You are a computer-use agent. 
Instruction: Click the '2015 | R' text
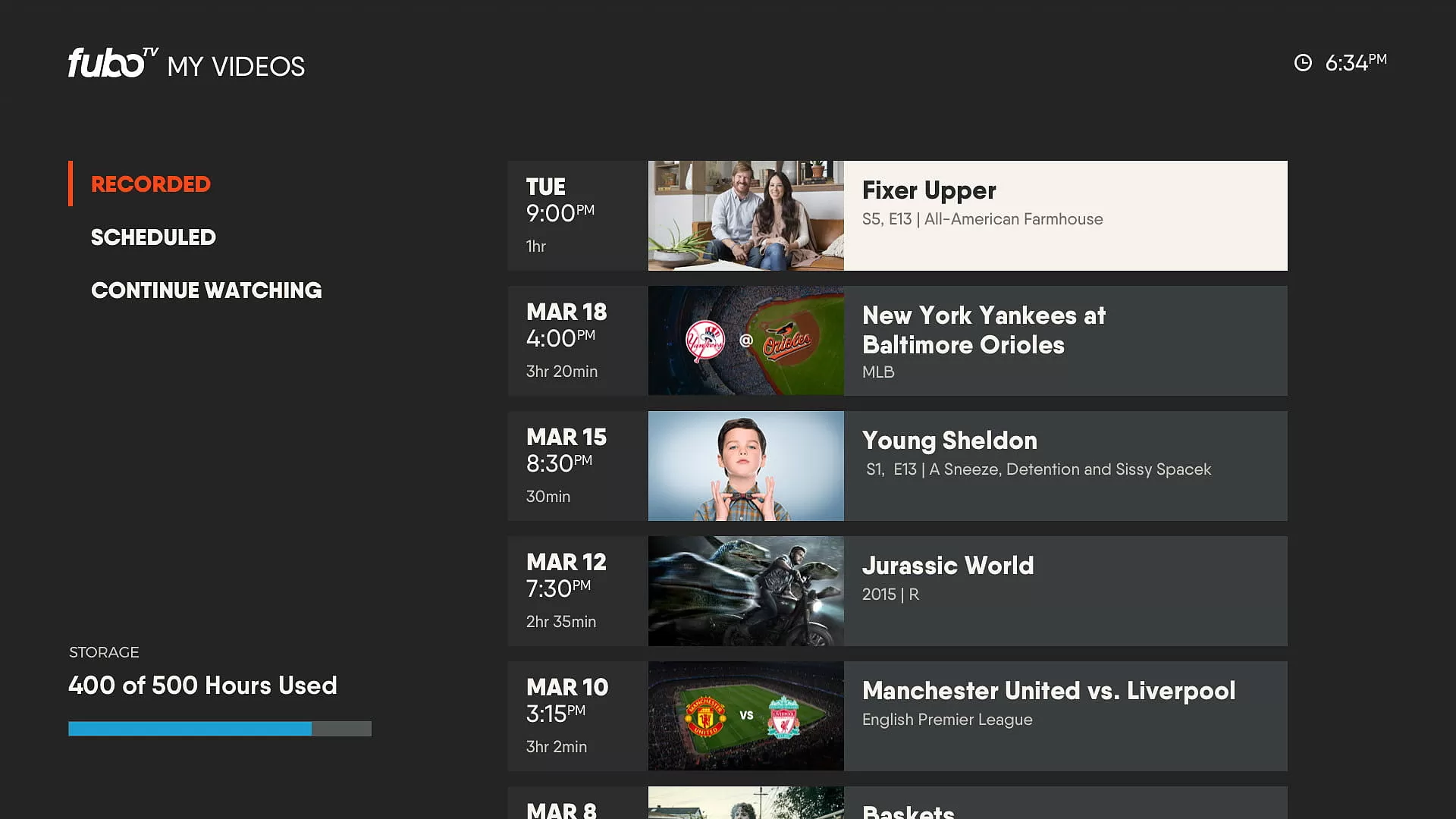[x=890, y=595]
